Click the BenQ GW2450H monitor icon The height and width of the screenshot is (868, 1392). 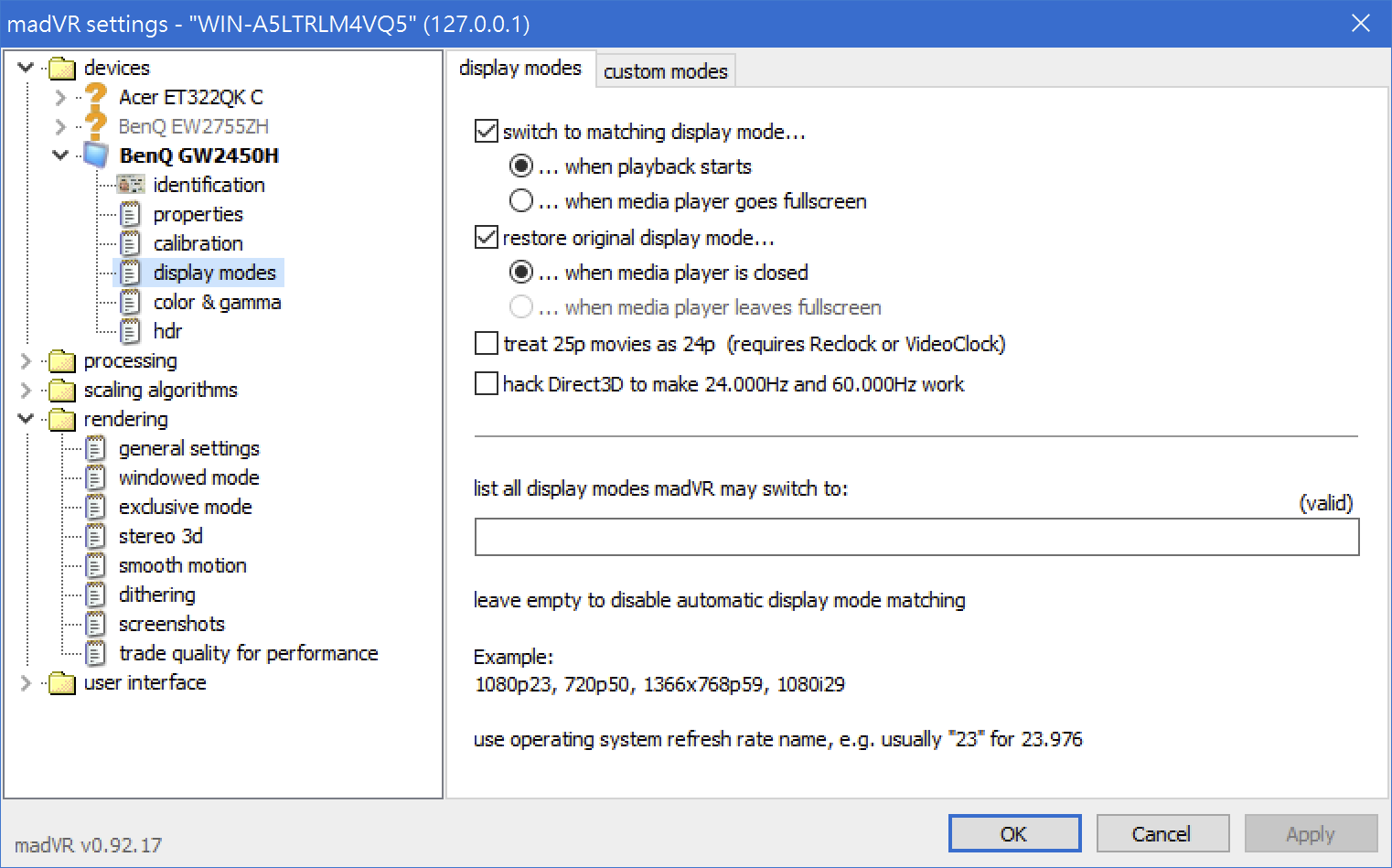96,155
